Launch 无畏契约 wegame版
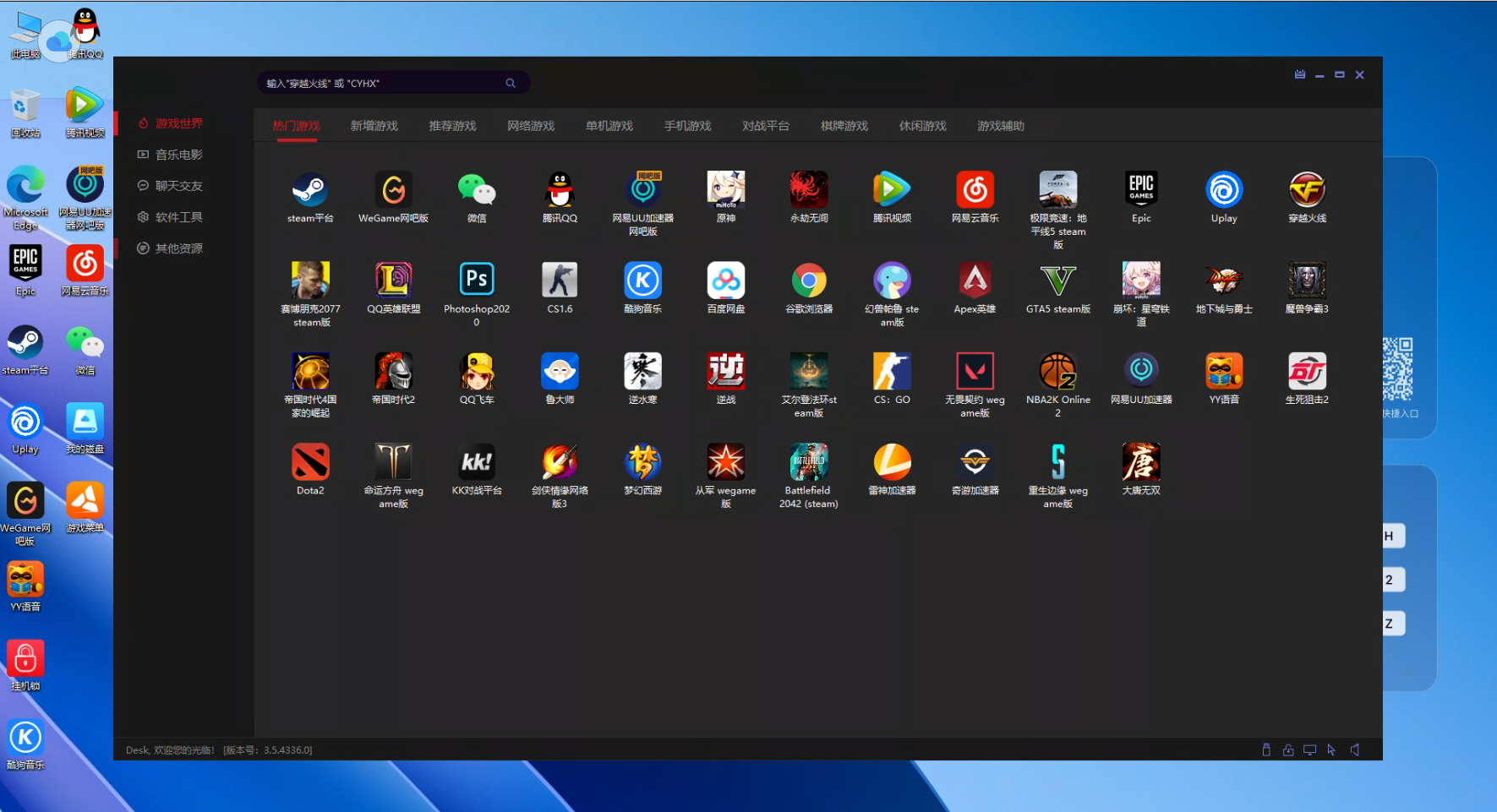This screenshot has height=812, width=1497. click(x=975, y=371)
